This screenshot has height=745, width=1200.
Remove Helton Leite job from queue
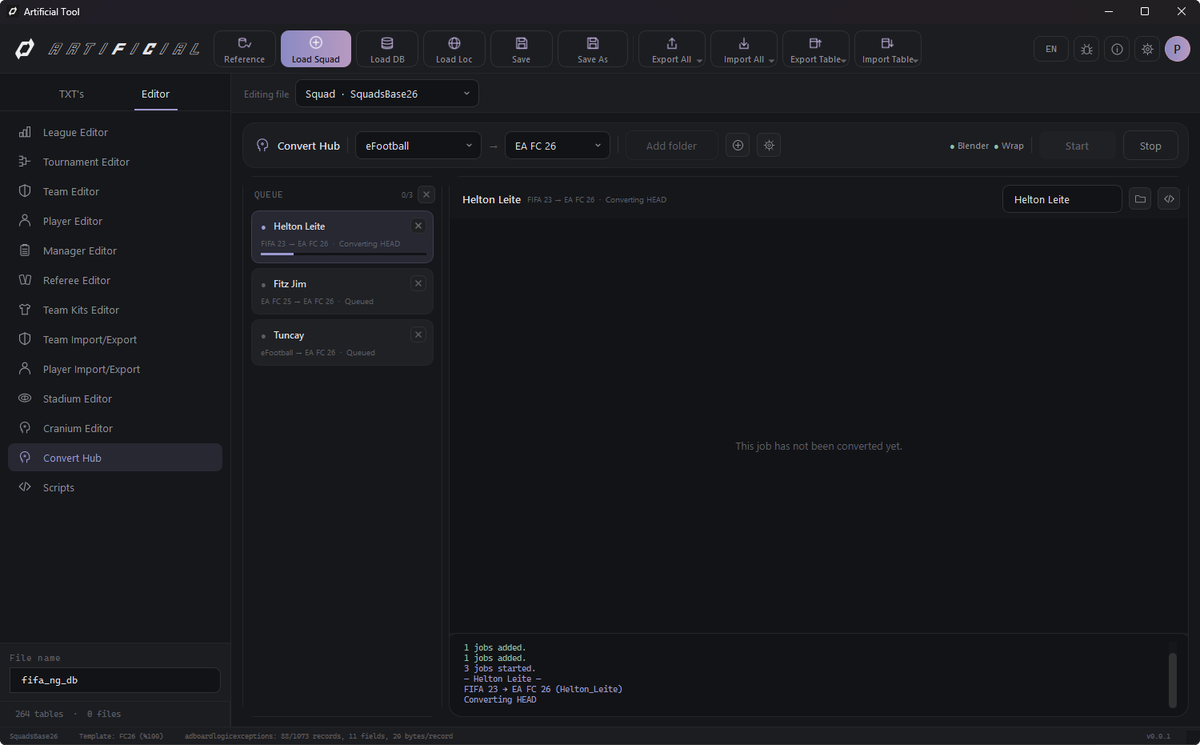click(x=418, y=226)
